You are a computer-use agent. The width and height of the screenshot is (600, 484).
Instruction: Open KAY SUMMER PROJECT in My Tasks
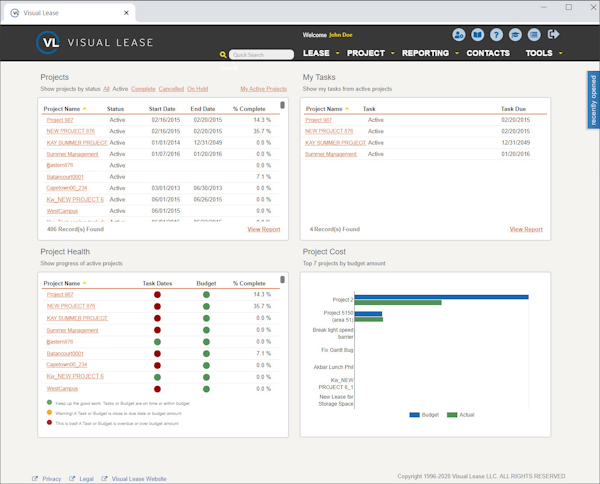point(336,143)
